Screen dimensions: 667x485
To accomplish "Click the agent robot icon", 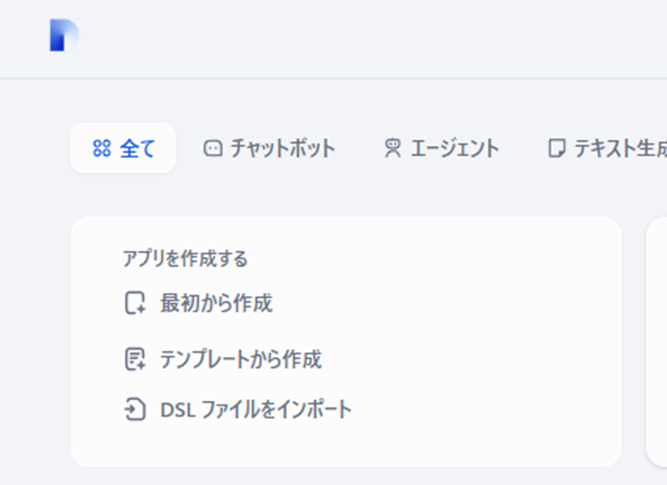I will [393, 148].
